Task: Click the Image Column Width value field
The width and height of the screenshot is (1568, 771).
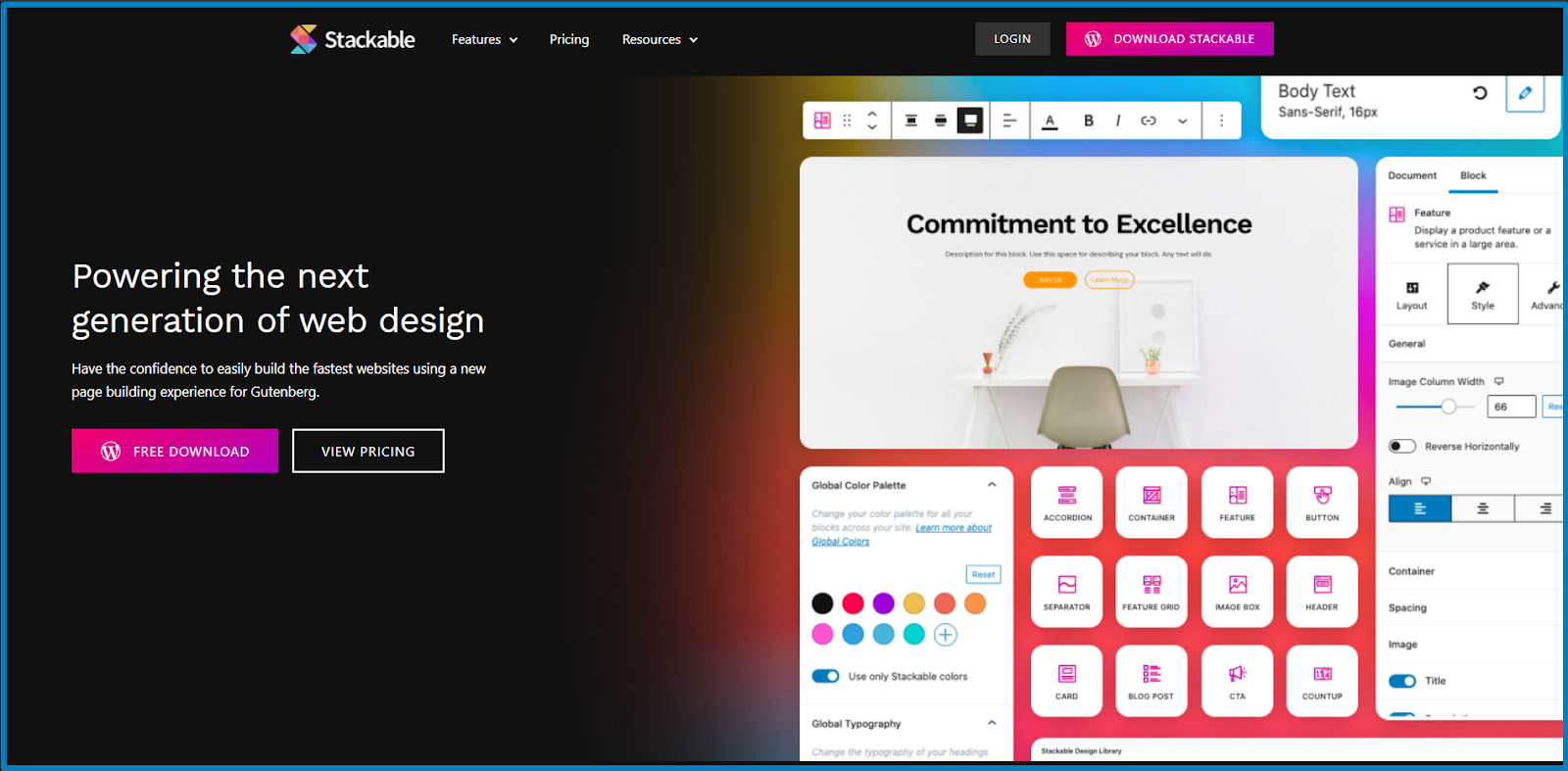Action: click(x=1511, y=407)
